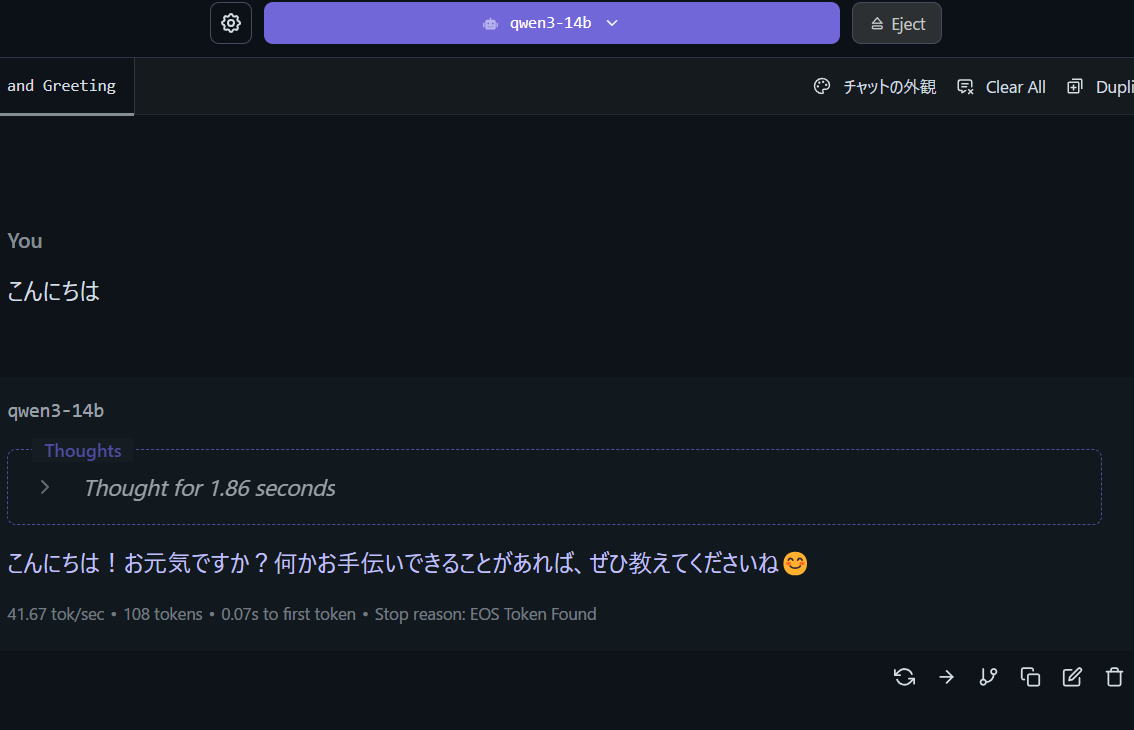Click the 'You' sender label

pyautogui.click(x=25, y=241)
